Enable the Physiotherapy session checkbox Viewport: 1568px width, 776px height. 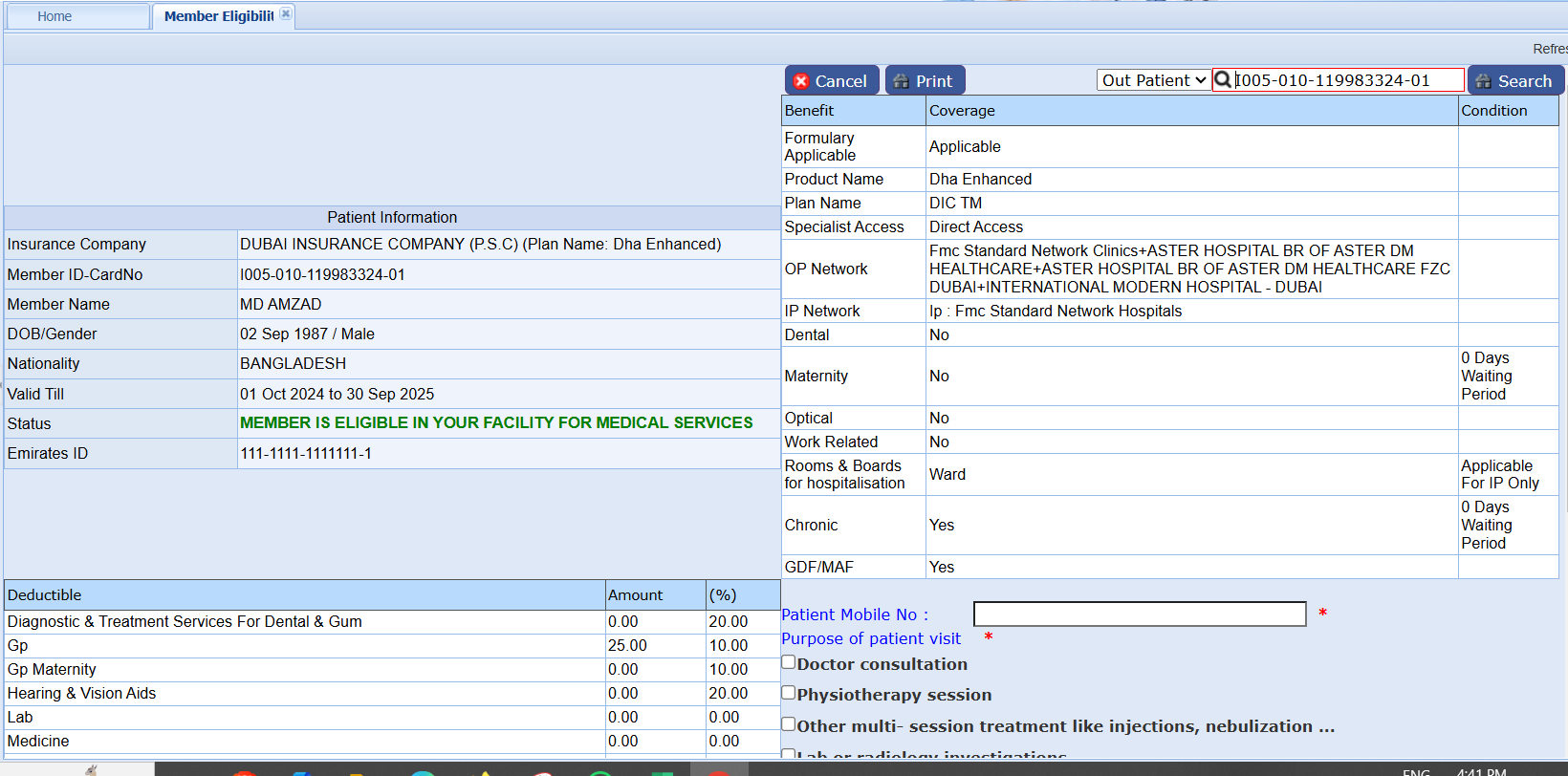[789, 693]
